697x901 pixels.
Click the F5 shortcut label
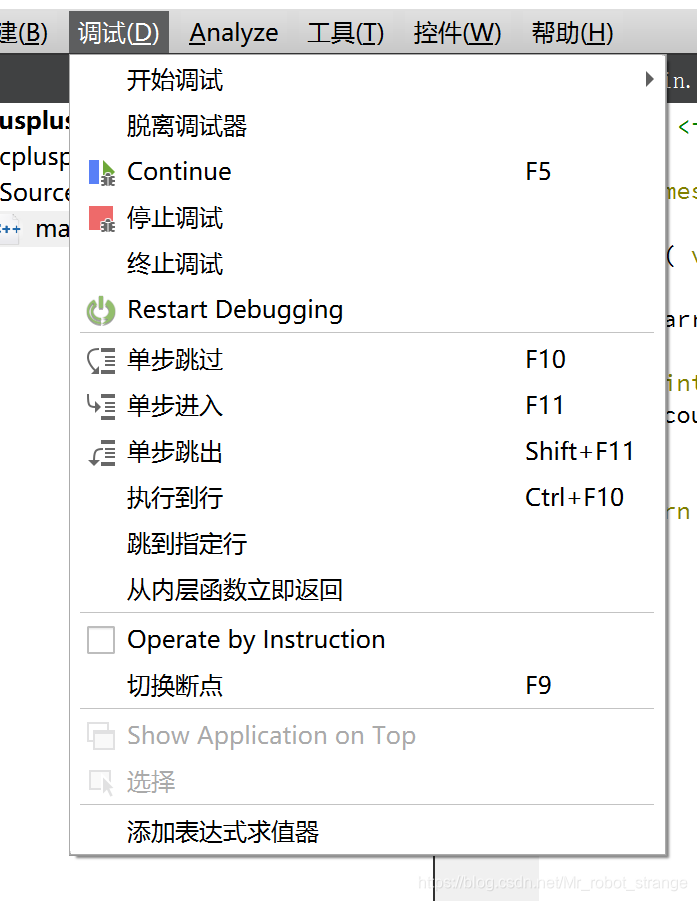[538, 172]
